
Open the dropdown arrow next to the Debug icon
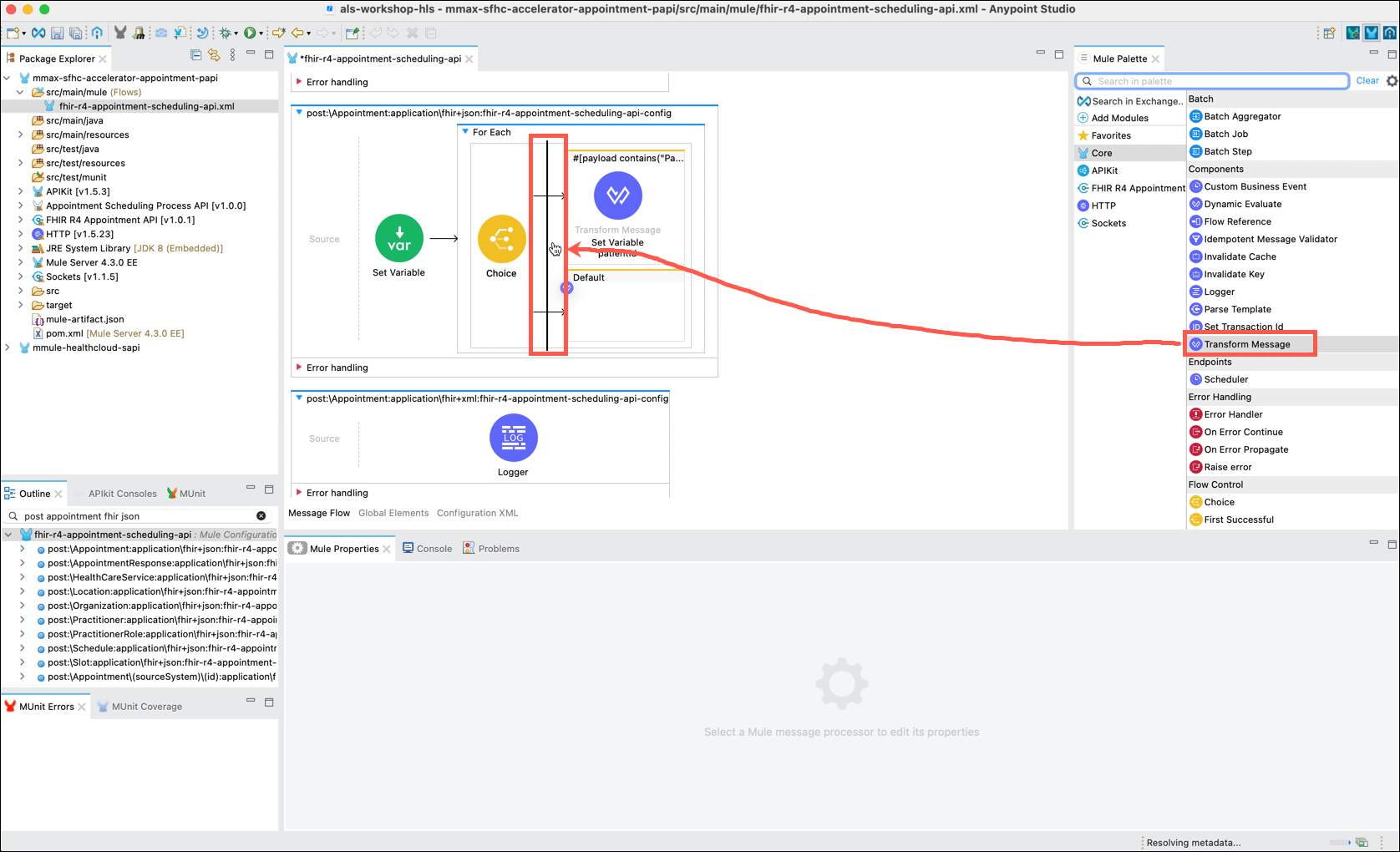point(236,34)
